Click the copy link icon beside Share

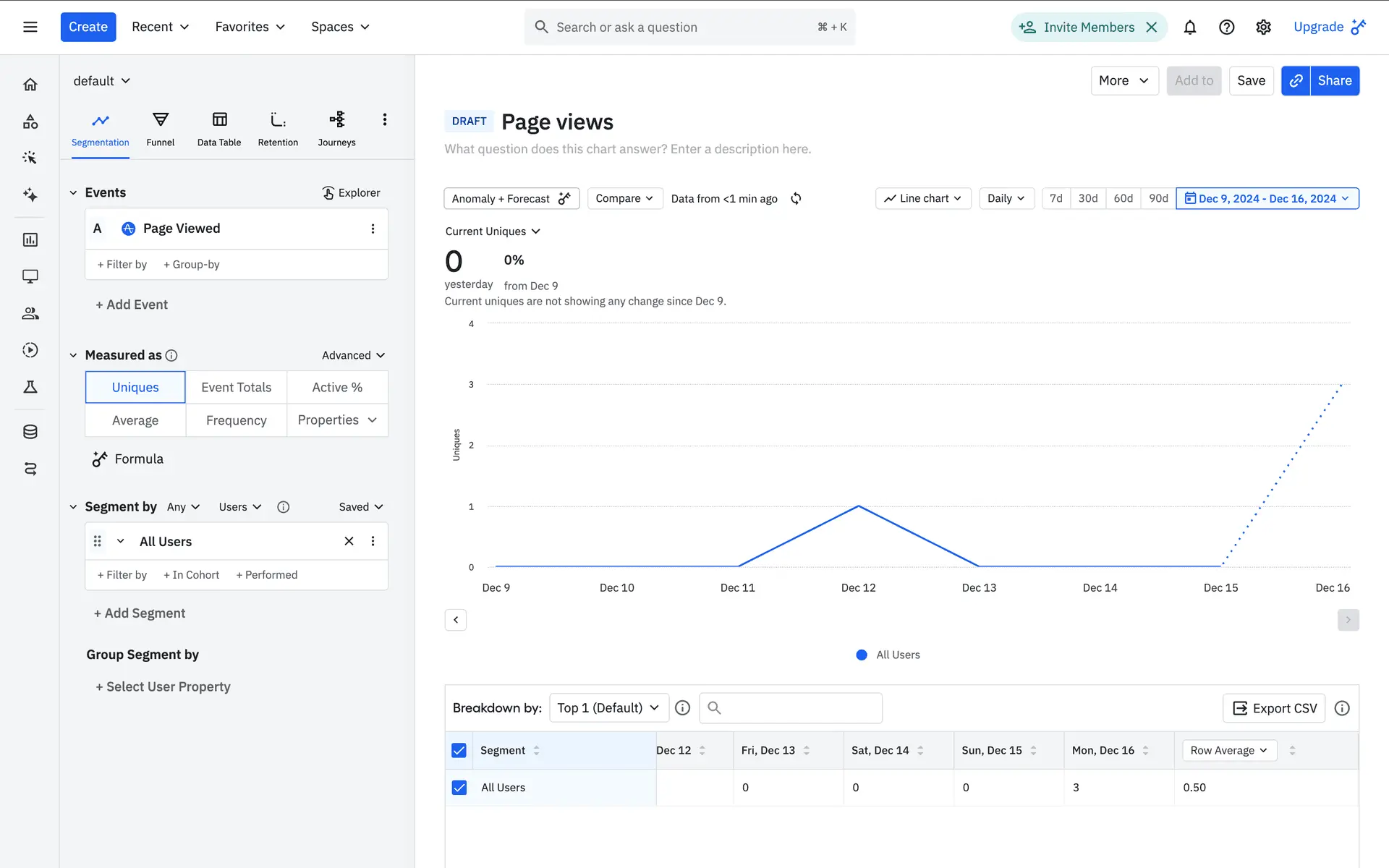(1296, 81)
